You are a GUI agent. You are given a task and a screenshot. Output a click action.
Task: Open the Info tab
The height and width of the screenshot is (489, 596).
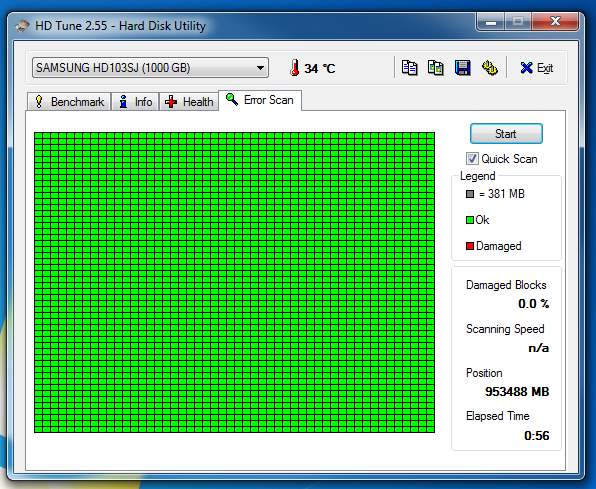pyautogui.click(x=135, y=102)
